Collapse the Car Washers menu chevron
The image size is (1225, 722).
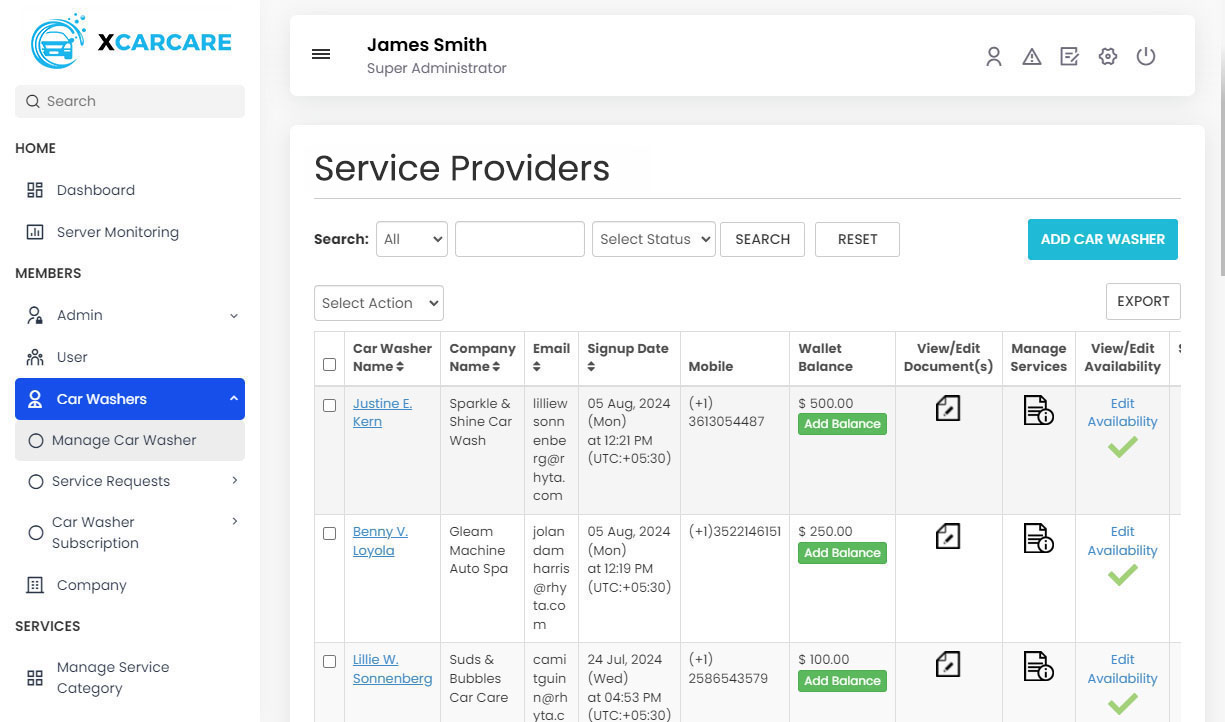click(234, 399)
